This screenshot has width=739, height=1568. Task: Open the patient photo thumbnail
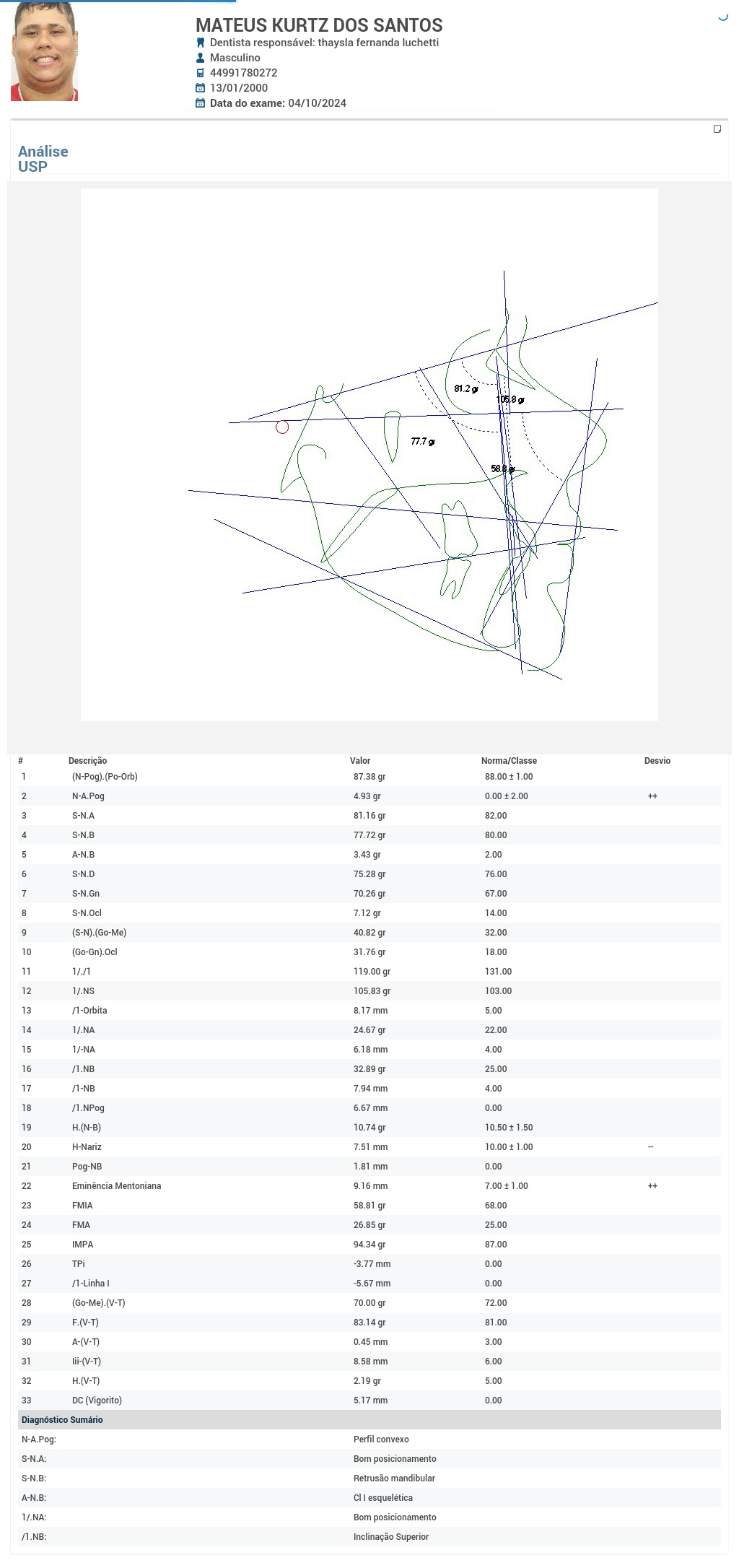(x=44, y=51)
